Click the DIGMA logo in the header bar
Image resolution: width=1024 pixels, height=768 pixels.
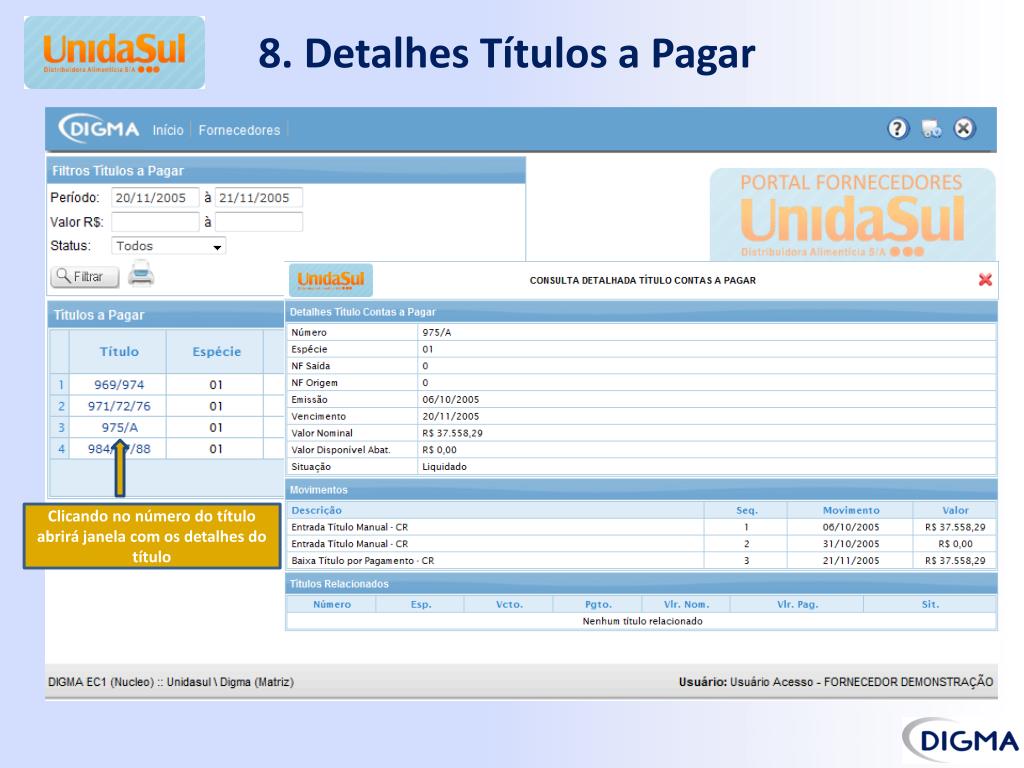tap(99, 129)
